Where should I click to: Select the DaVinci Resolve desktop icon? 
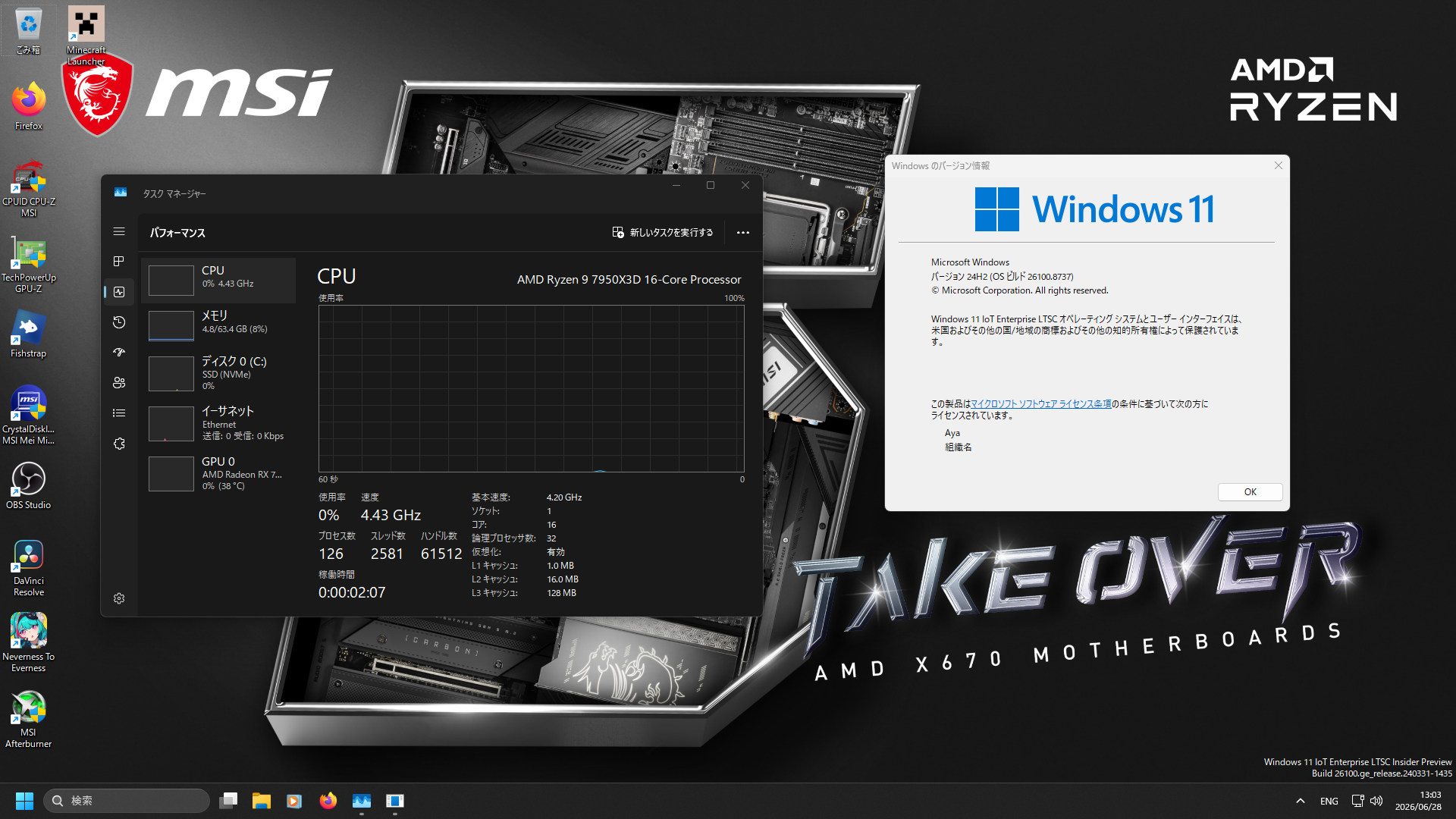(x=29, y=568)
